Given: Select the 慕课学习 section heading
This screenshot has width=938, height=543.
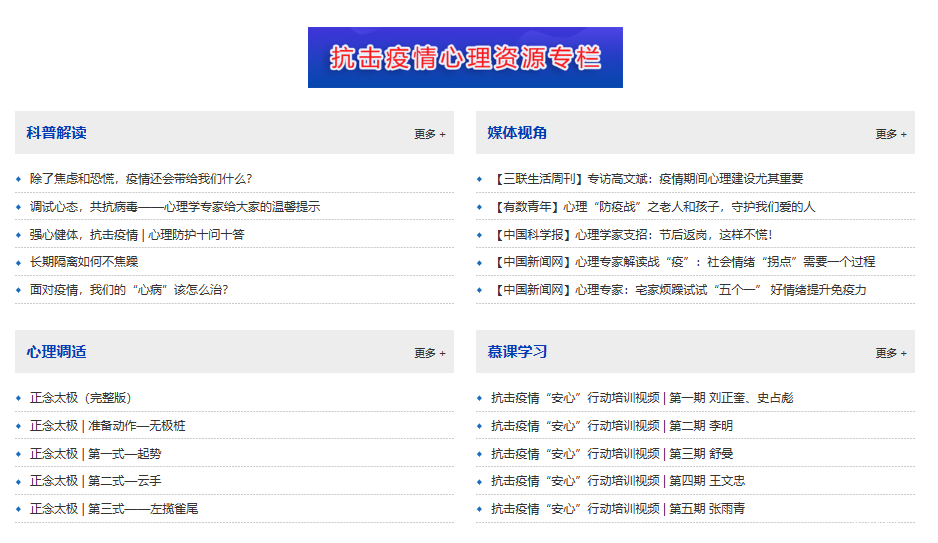Looking at the screenshot, I should coord(517,352).
